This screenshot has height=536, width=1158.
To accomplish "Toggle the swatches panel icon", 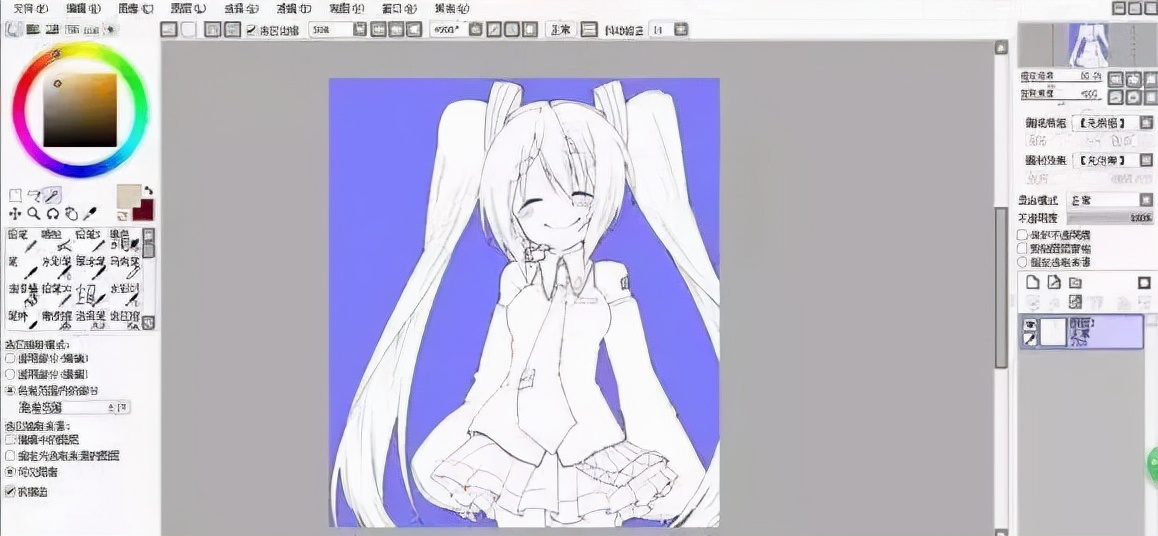I will click(91, 30).
